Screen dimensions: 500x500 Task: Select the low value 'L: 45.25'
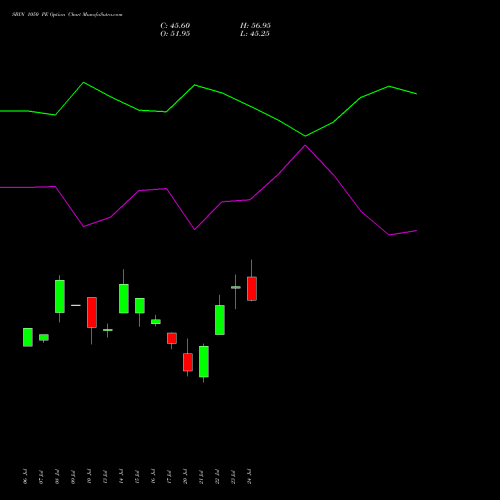(255, 34)
